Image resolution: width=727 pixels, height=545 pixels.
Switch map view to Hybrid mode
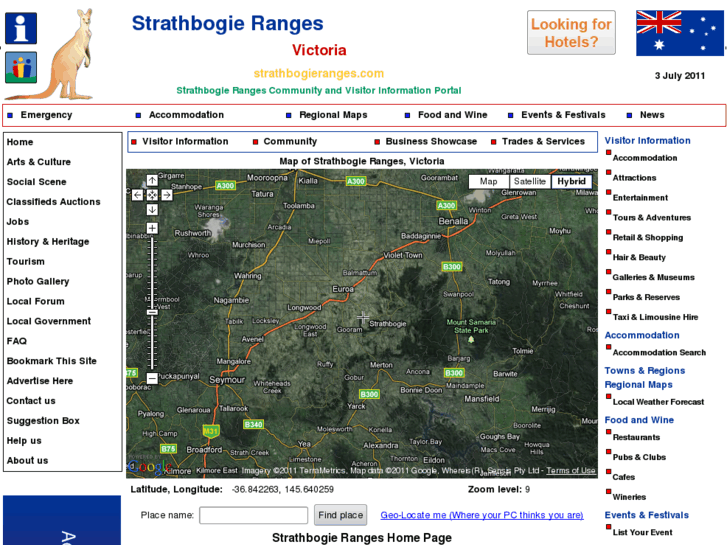572,181
